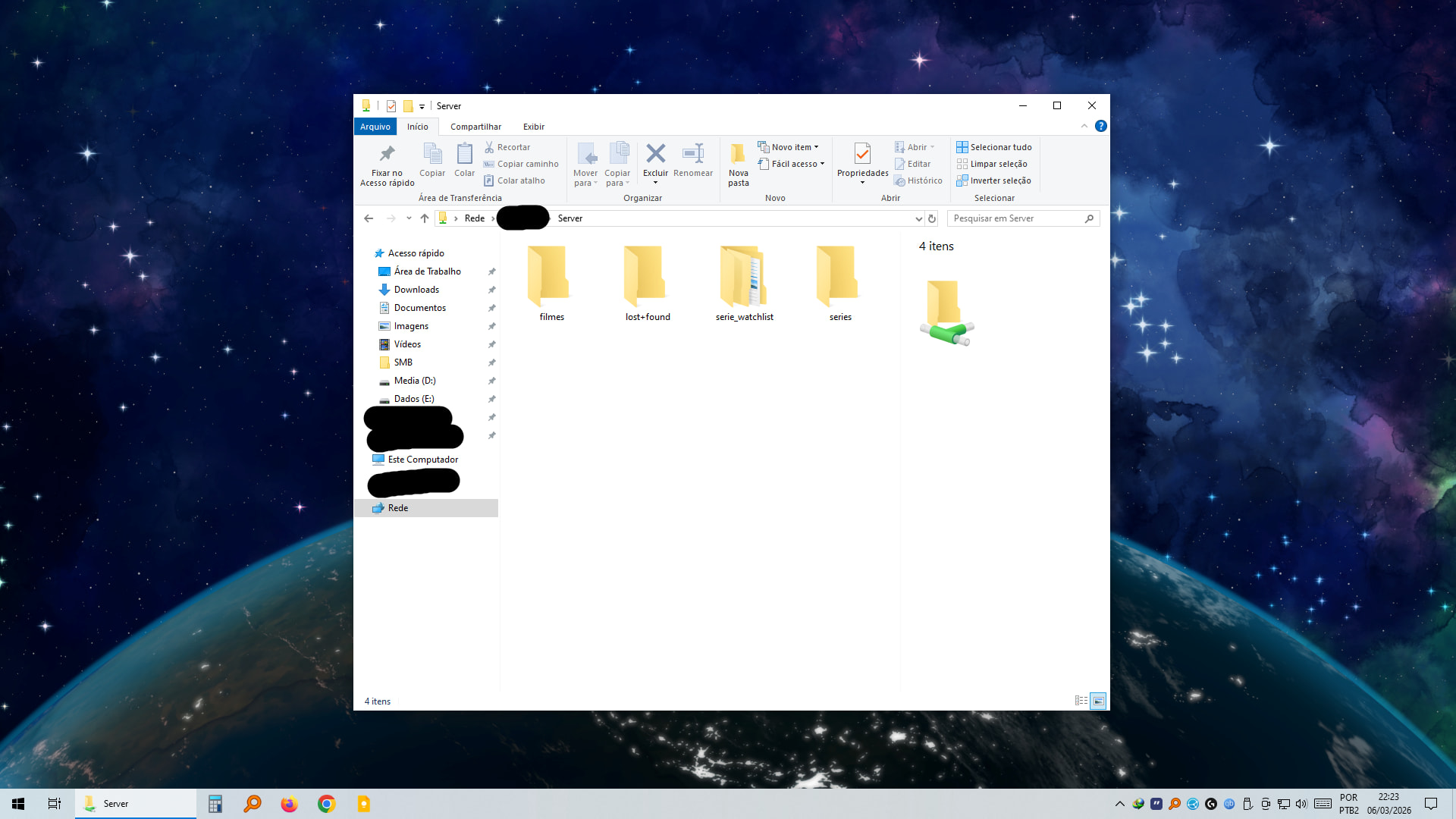Open the Compartilhar ribbon tab
Viewport: 1456px width, 819px height.
(475, 127)
